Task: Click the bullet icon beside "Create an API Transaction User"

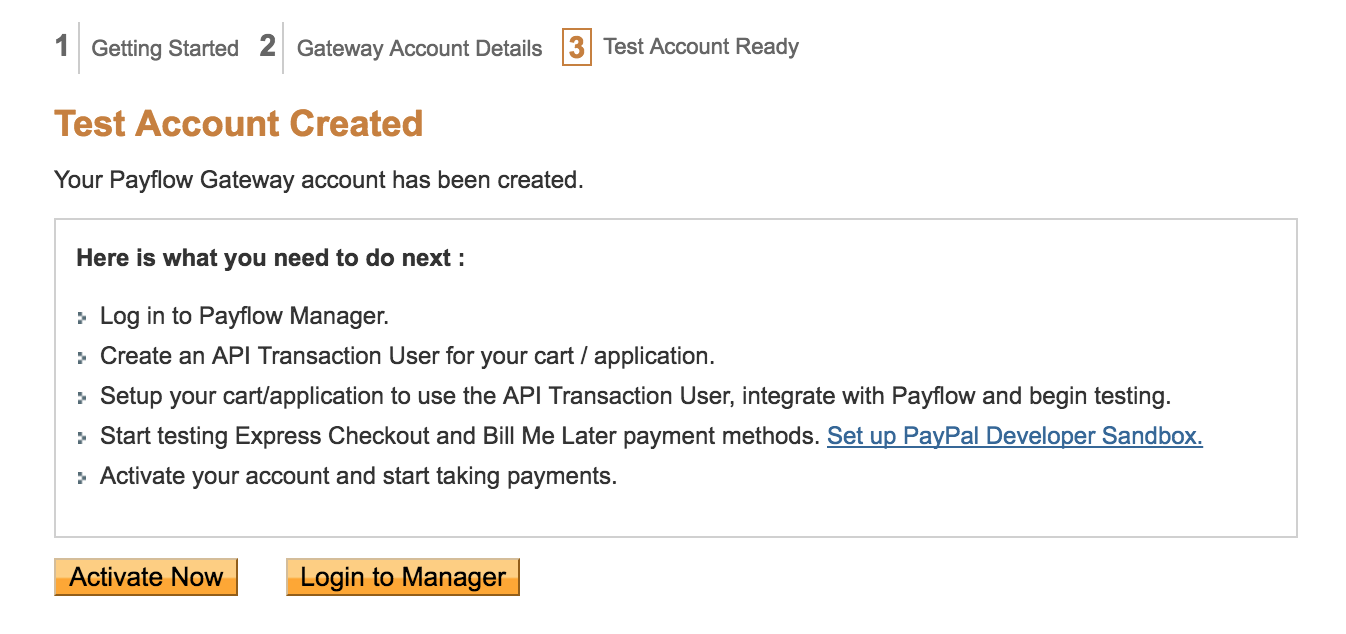Action: pyautogui.click(x=82, y=358)
